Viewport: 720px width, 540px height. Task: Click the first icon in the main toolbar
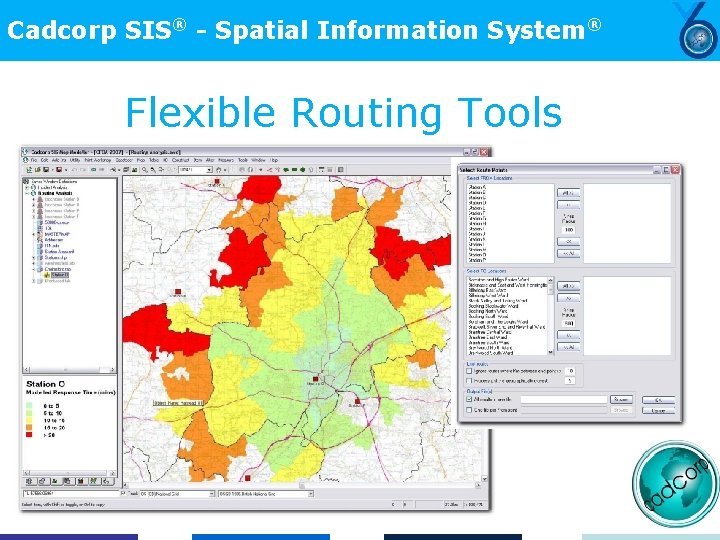(x=29, y=170)
